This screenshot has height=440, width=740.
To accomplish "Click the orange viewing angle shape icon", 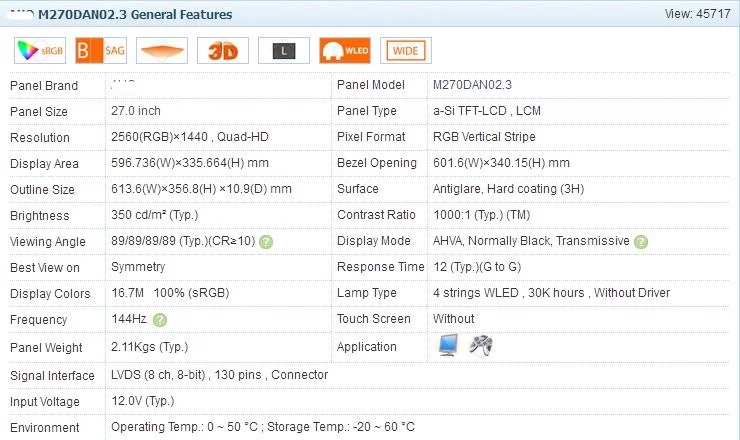I will click(x=161, y=51).
